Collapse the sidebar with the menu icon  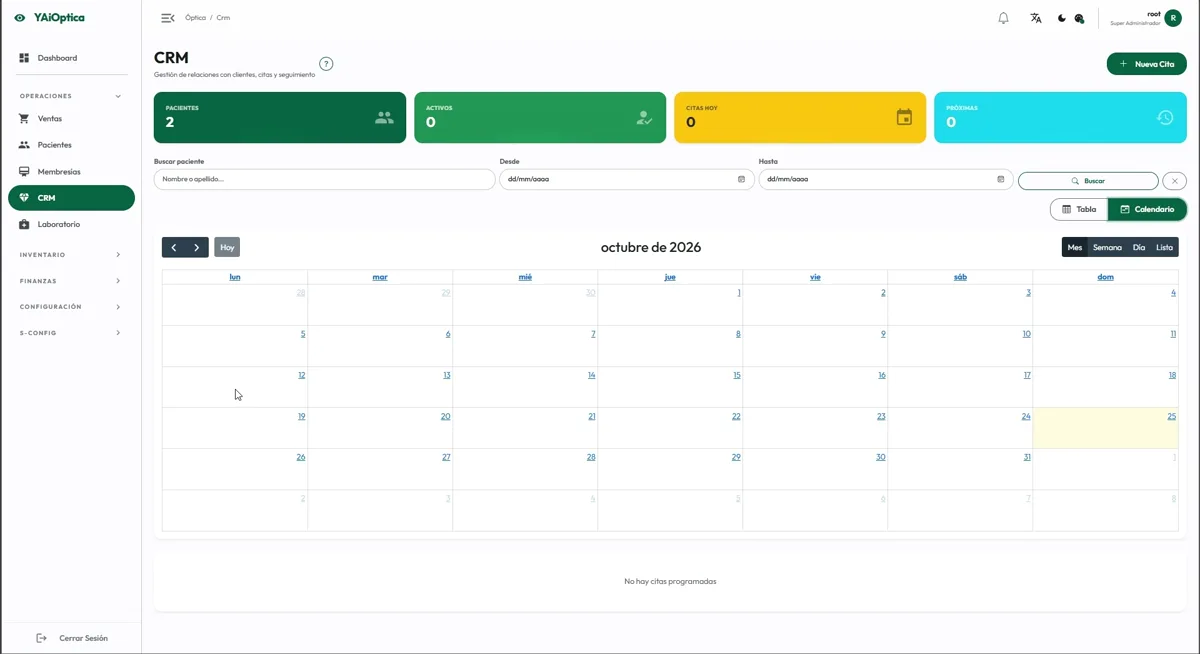click(x=168, y=18)
